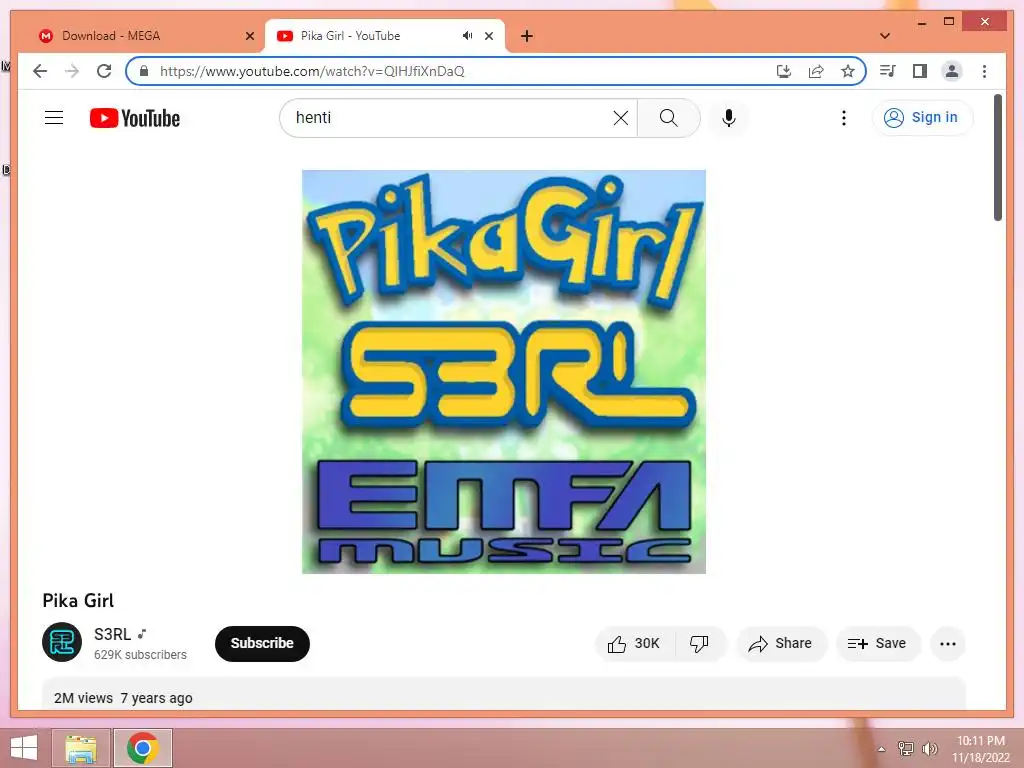This screenshot has height=768, width=1024.
Task: Click the Pika Girl video title
Action: 78,600
